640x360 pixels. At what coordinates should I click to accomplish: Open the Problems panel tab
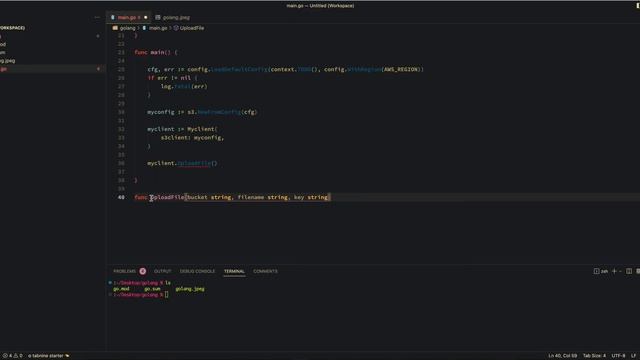(124, 271)
